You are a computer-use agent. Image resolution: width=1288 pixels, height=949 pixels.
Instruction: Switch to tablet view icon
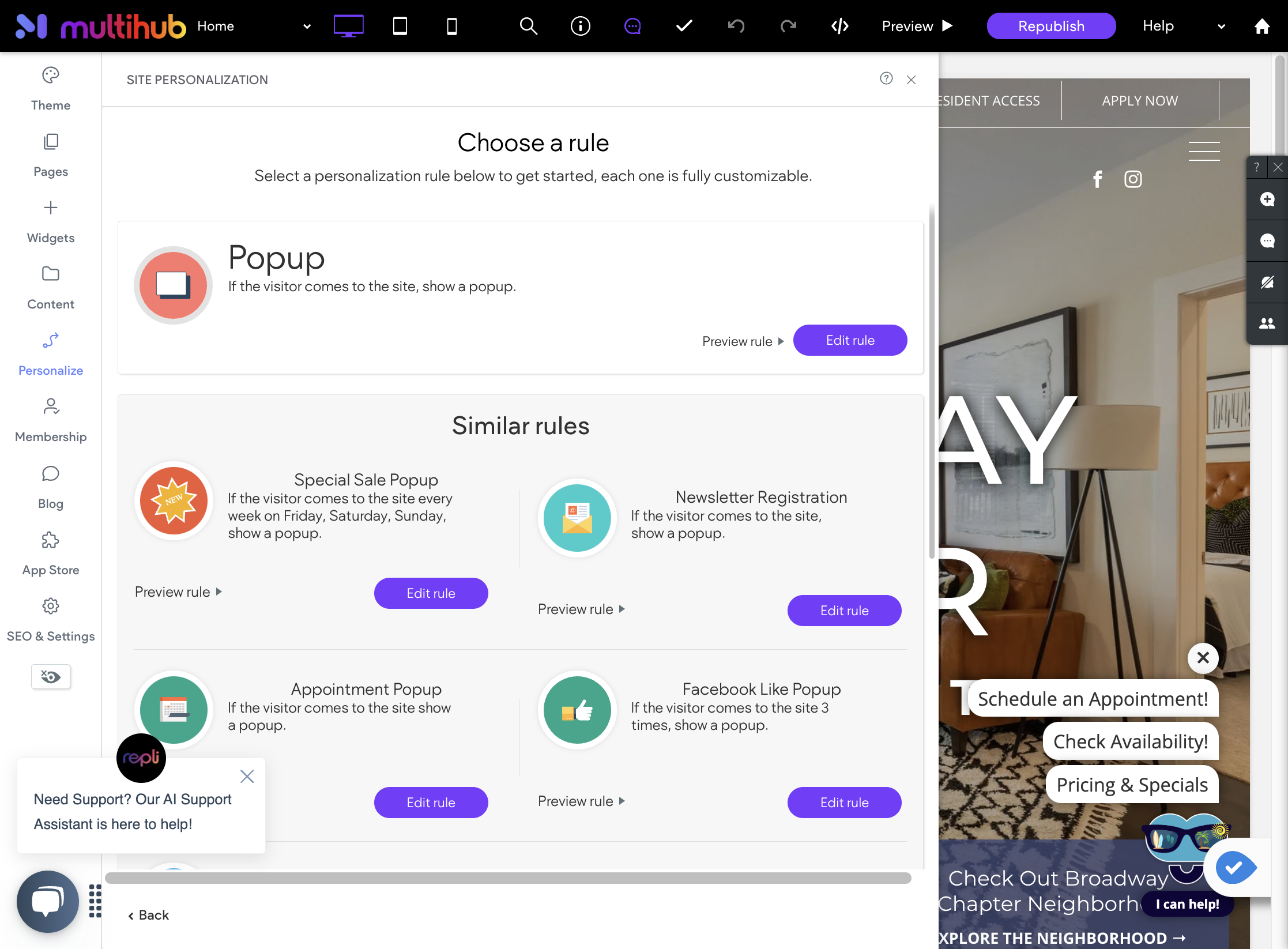tap(400, 26)
